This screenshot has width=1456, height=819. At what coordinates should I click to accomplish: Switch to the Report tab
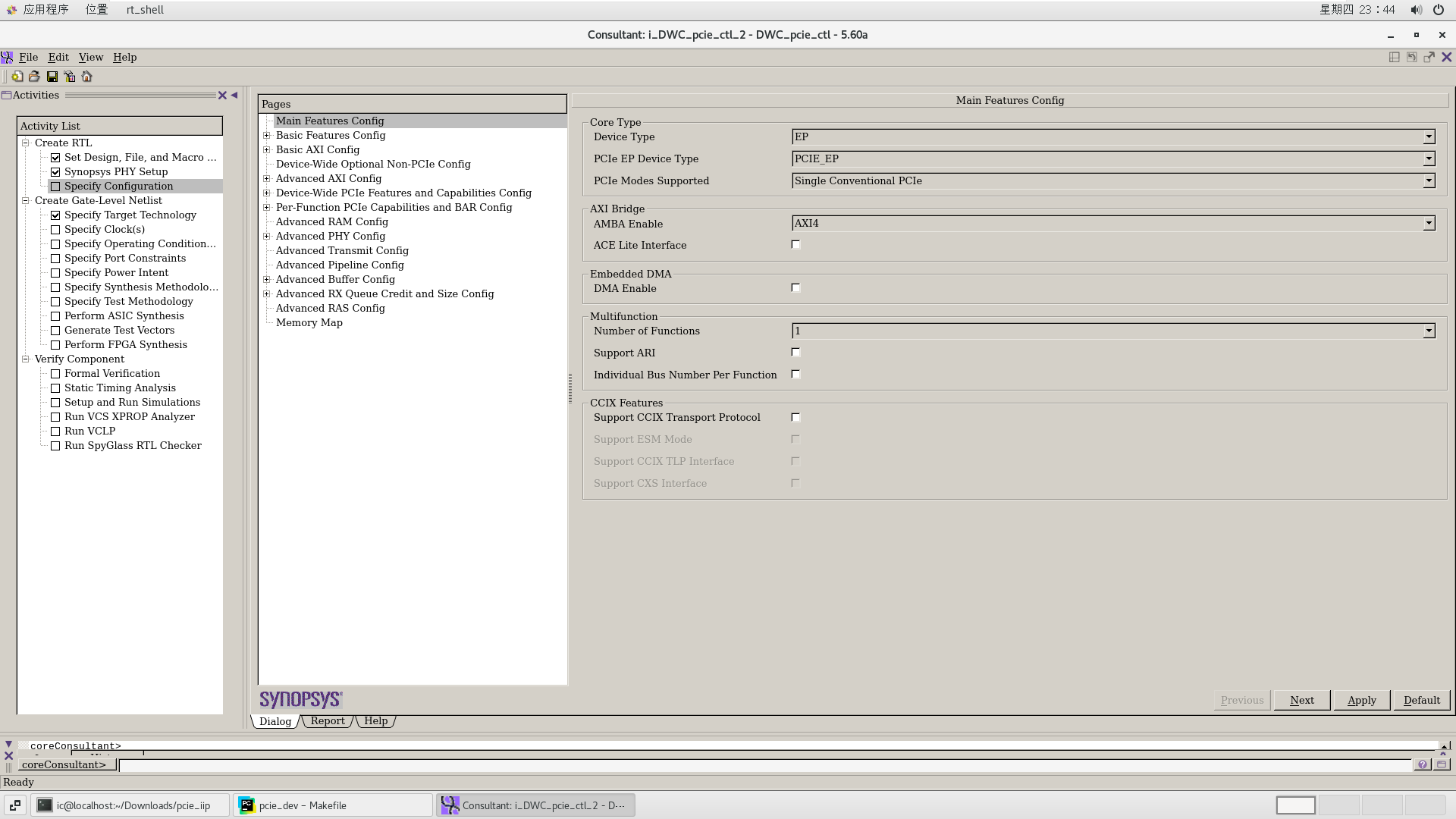tap(328, 721)
